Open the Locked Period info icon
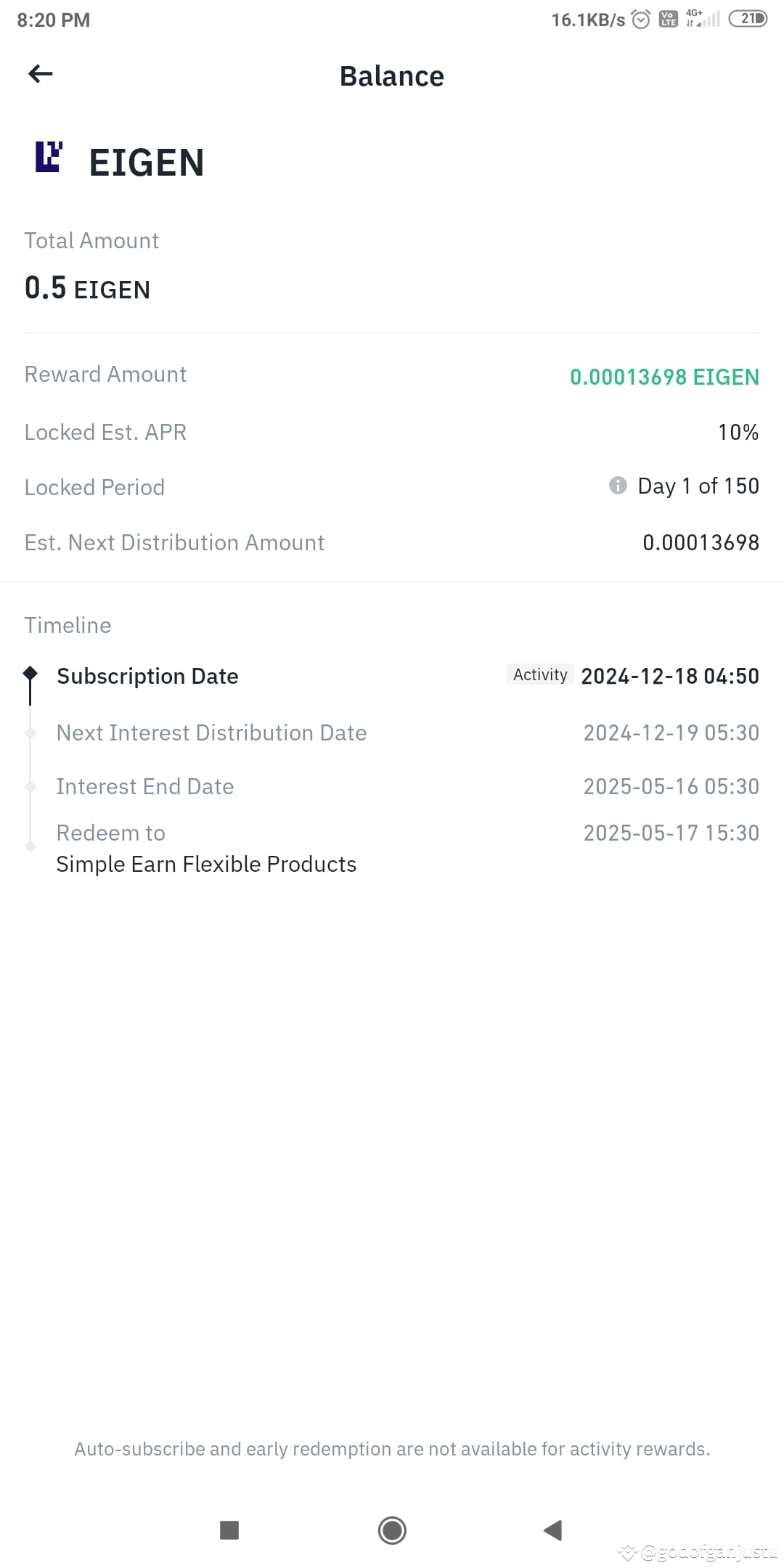Viewport: 784px width, 1568px height. click(x=618, y=485)
